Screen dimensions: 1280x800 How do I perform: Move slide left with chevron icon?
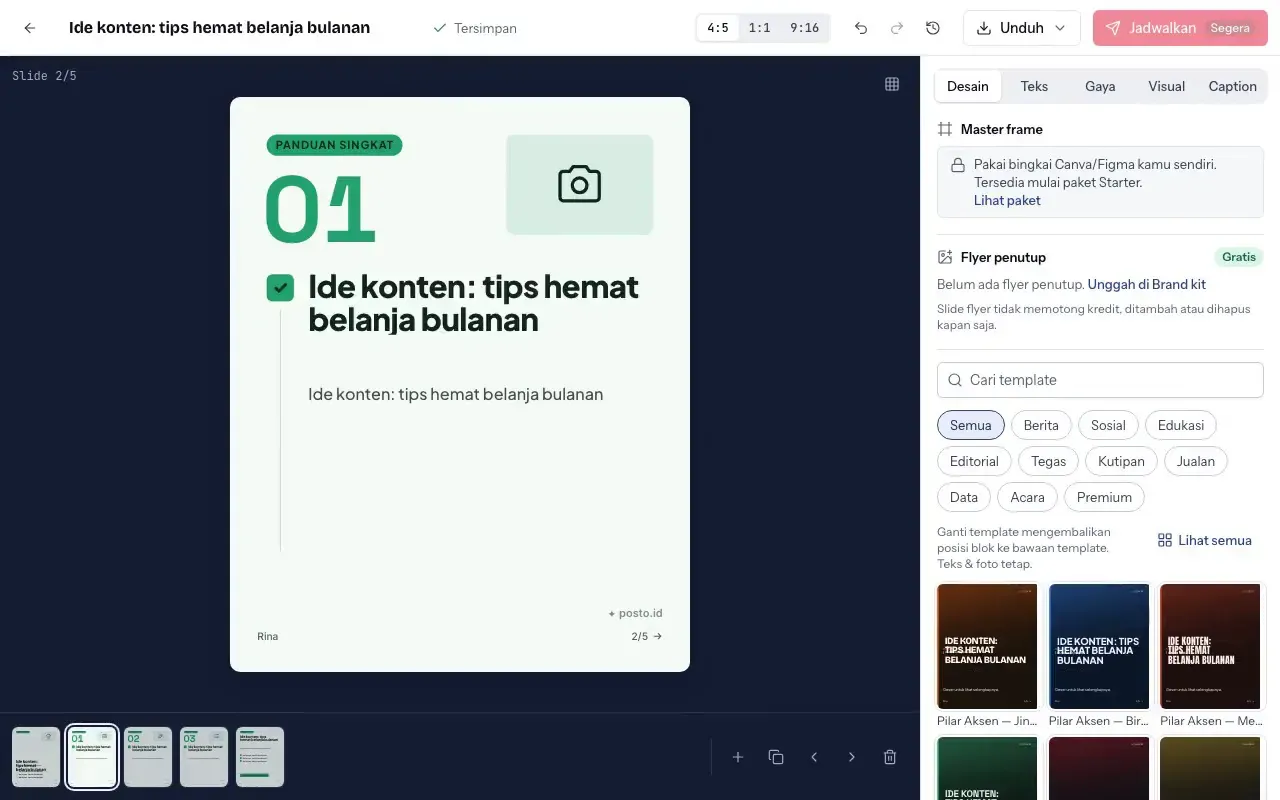(814, 757)
